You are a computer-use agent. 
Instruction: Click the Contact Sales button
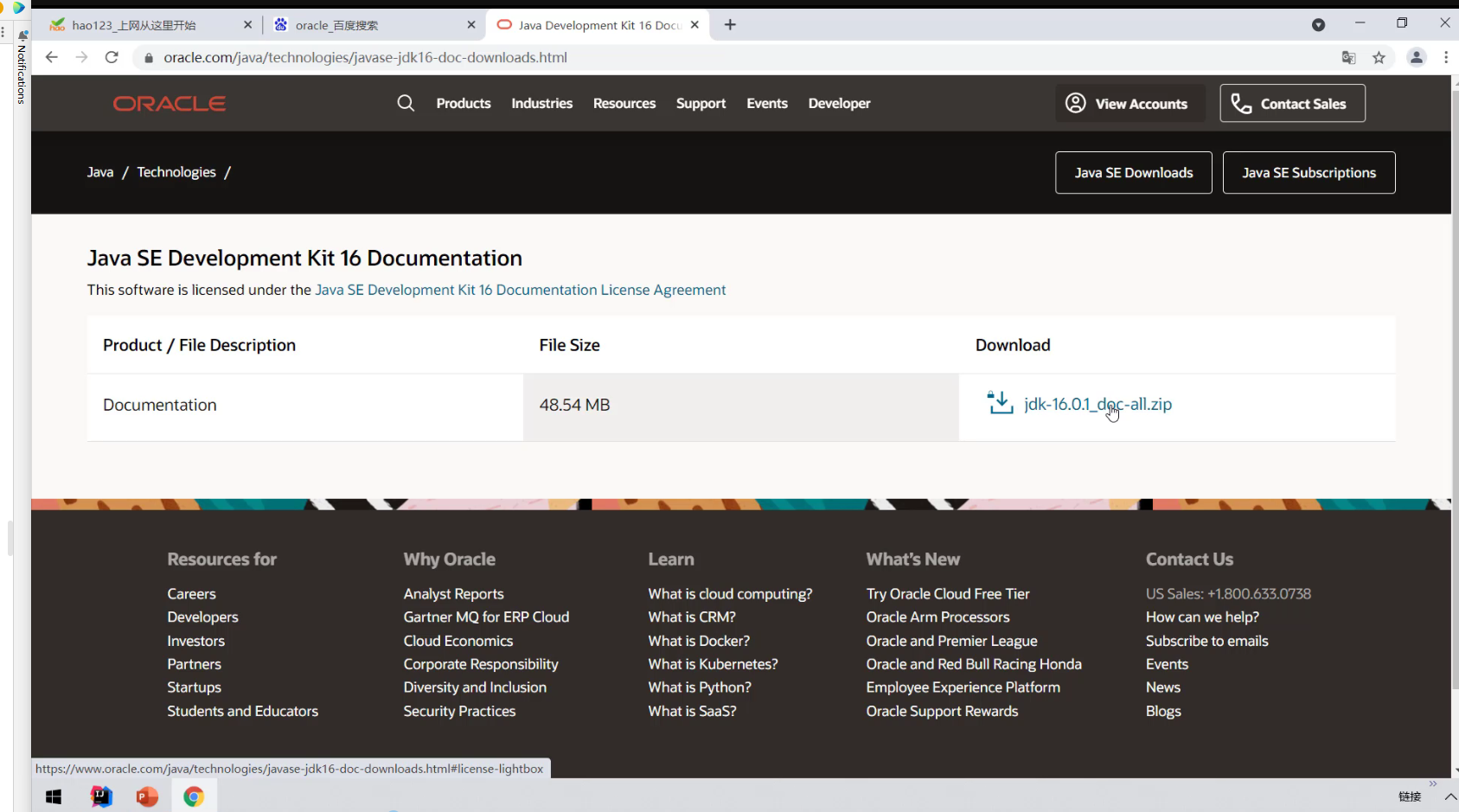pyautogui.click(x=1293, y=104)
